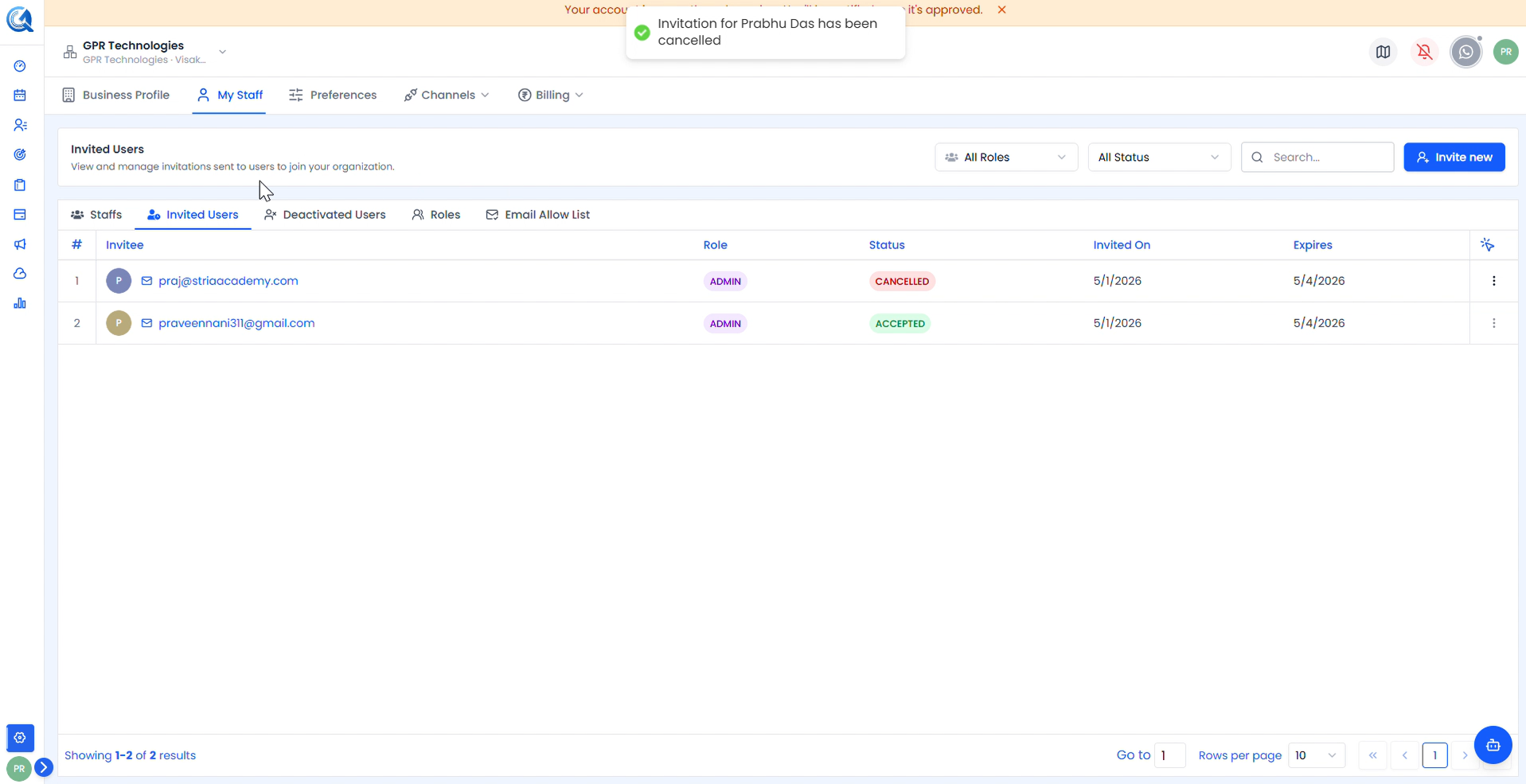Sort by the Role column header

716,245
